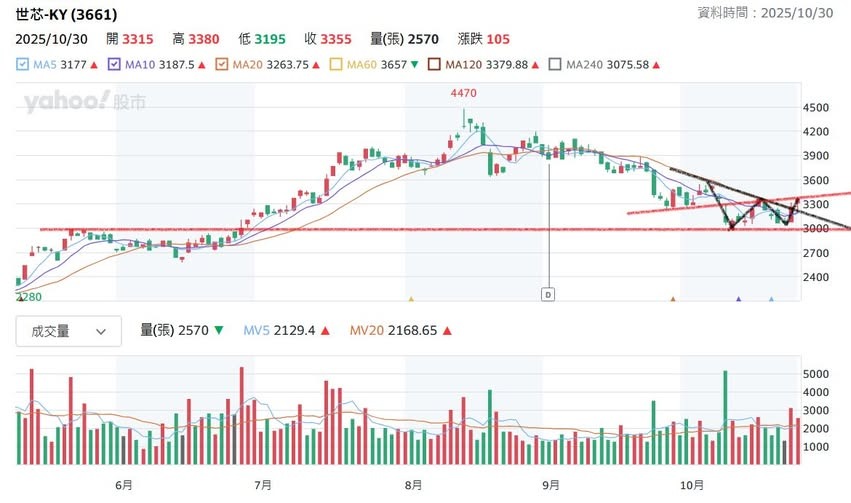Enable the MA60 moving average checkbox
The width and height of the screenshot is (851, 503).
pos(337,65)
